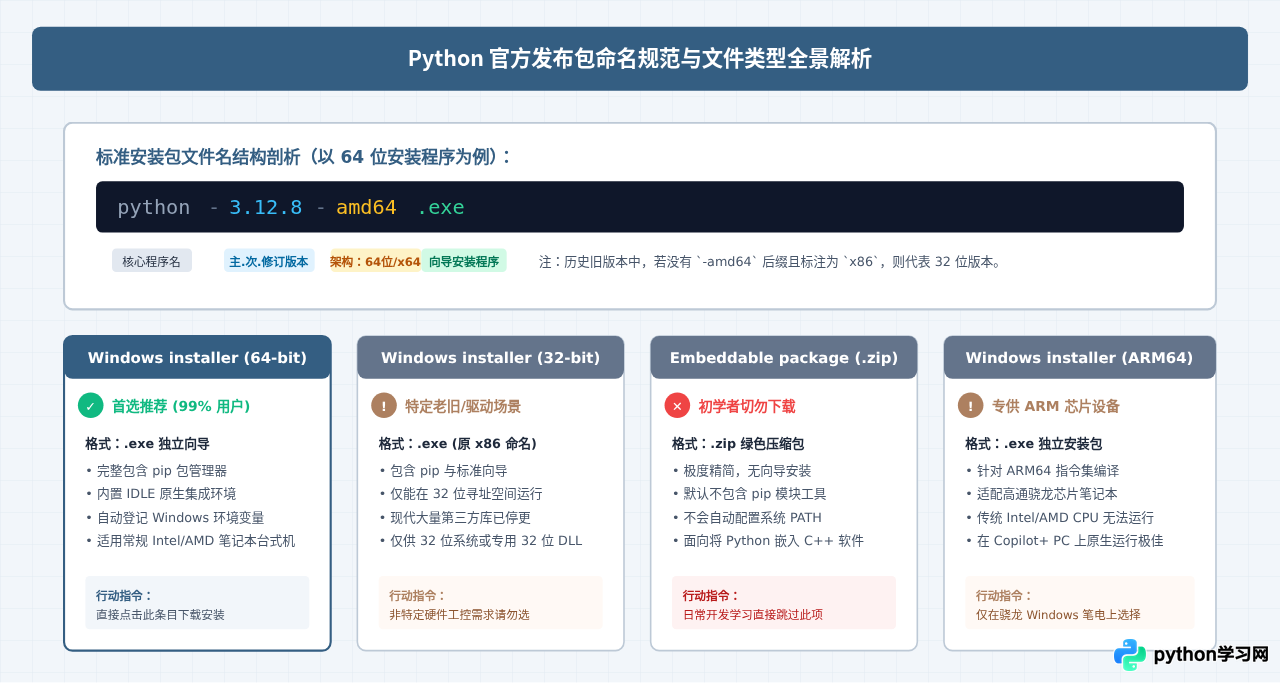Click '格式：.exe 独立安装包' text
Image resolution: width=1280 pixels, height=683 pixels.
tap(1033, 443)
